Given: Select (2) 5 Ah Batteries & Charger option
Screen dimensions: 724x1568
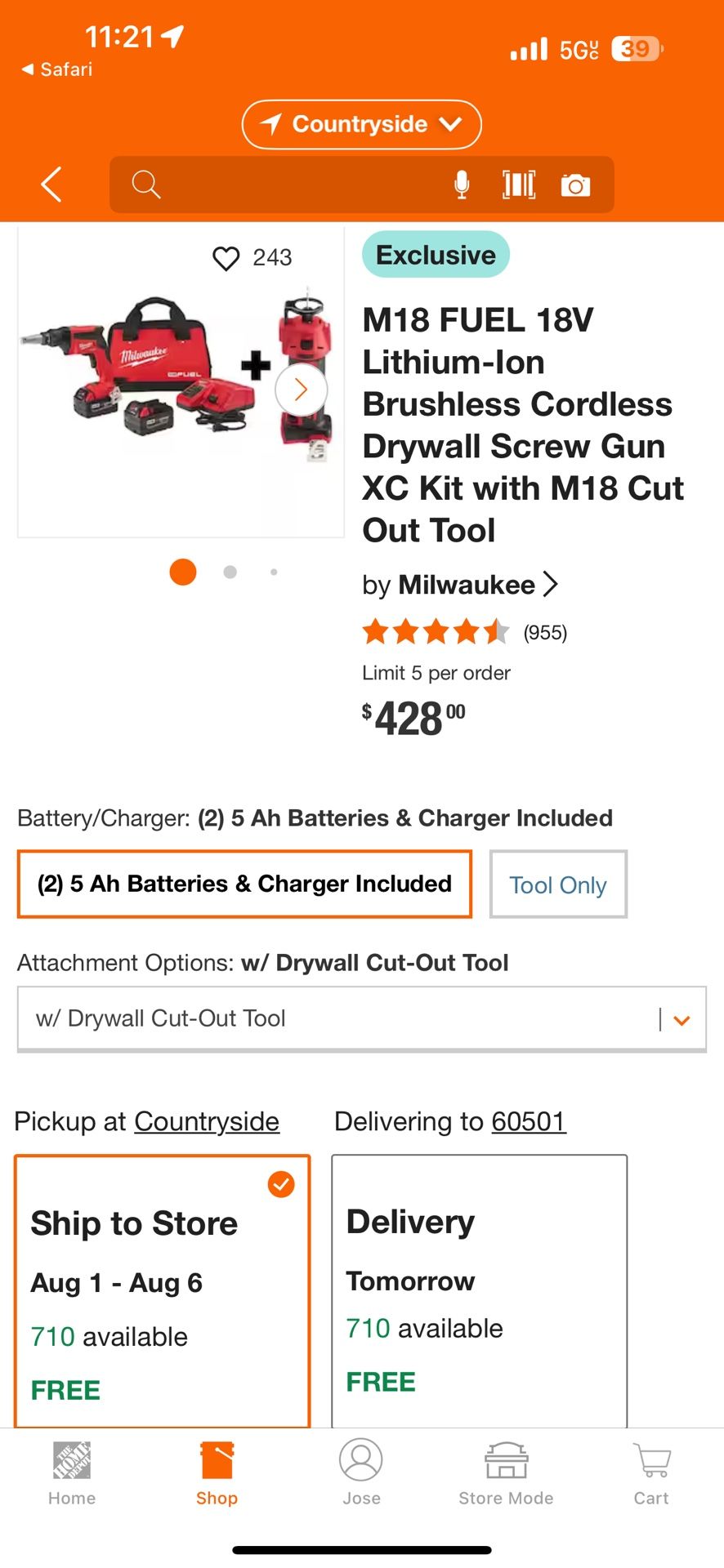Looking at the screenshot, I should [x=244, y=884].
